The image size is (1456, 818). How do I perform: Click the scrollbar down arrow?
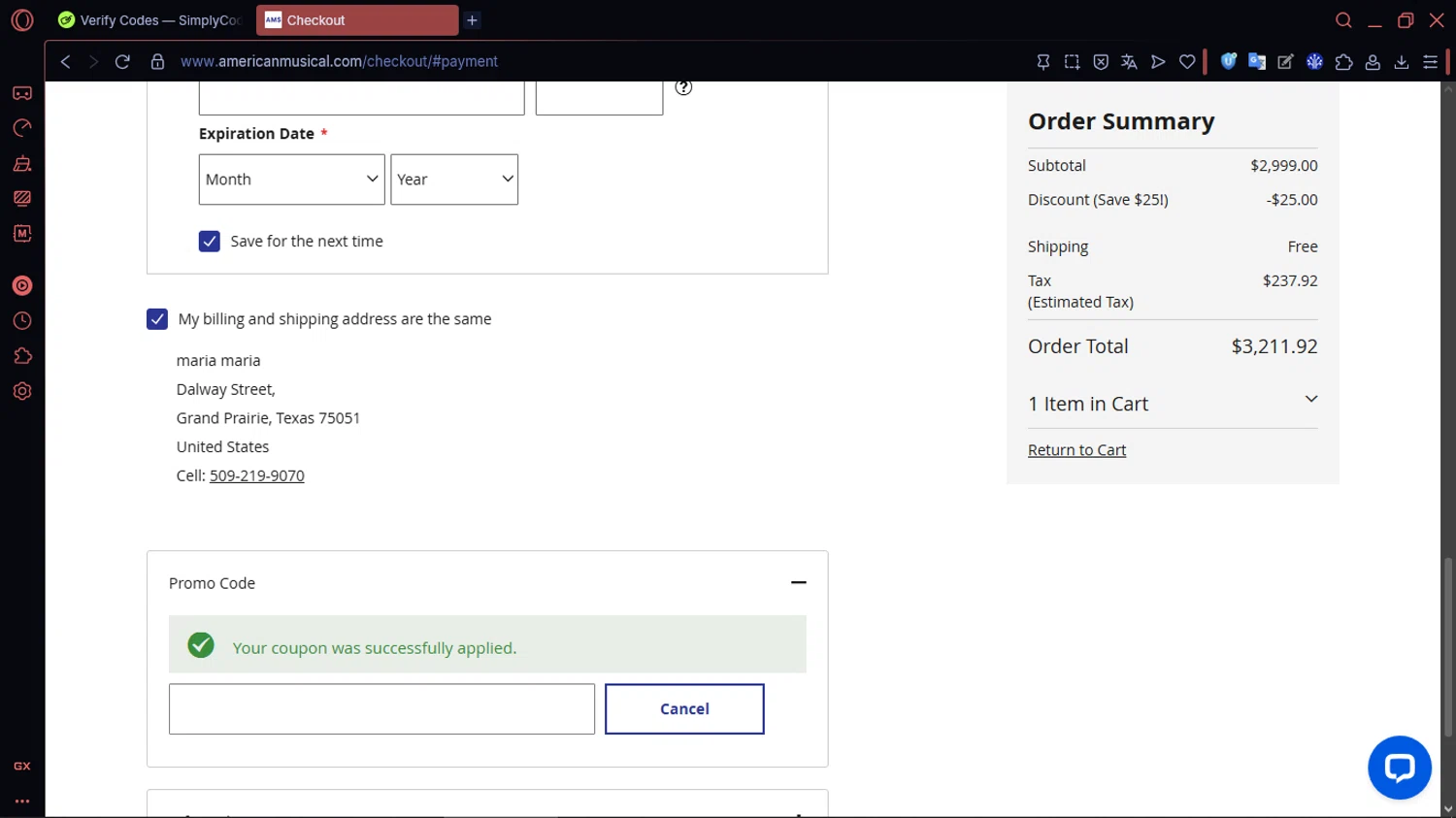click(x=1448, y=808)
